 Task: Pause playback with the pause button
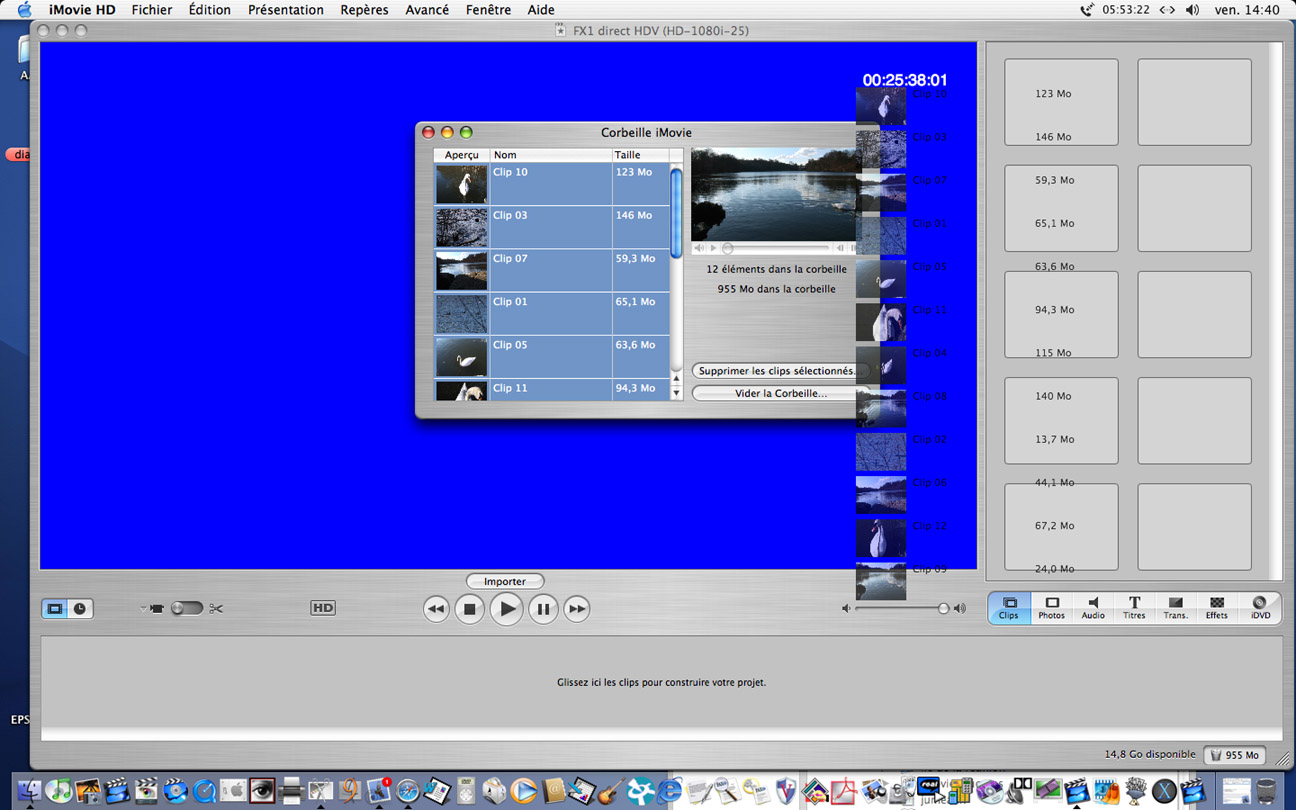pos(543,608)
